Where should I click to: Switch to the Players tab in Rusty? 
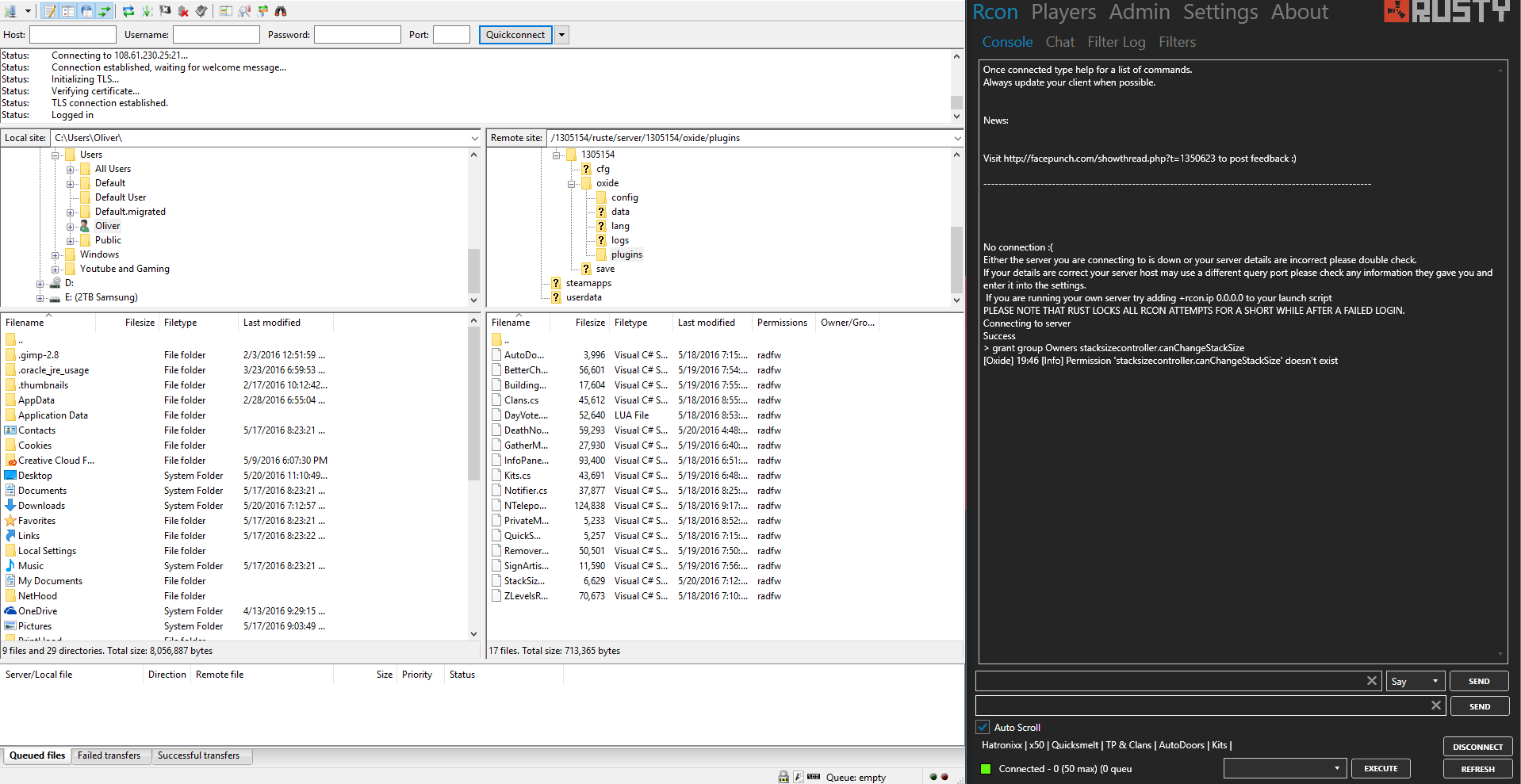pos(1063,12)
